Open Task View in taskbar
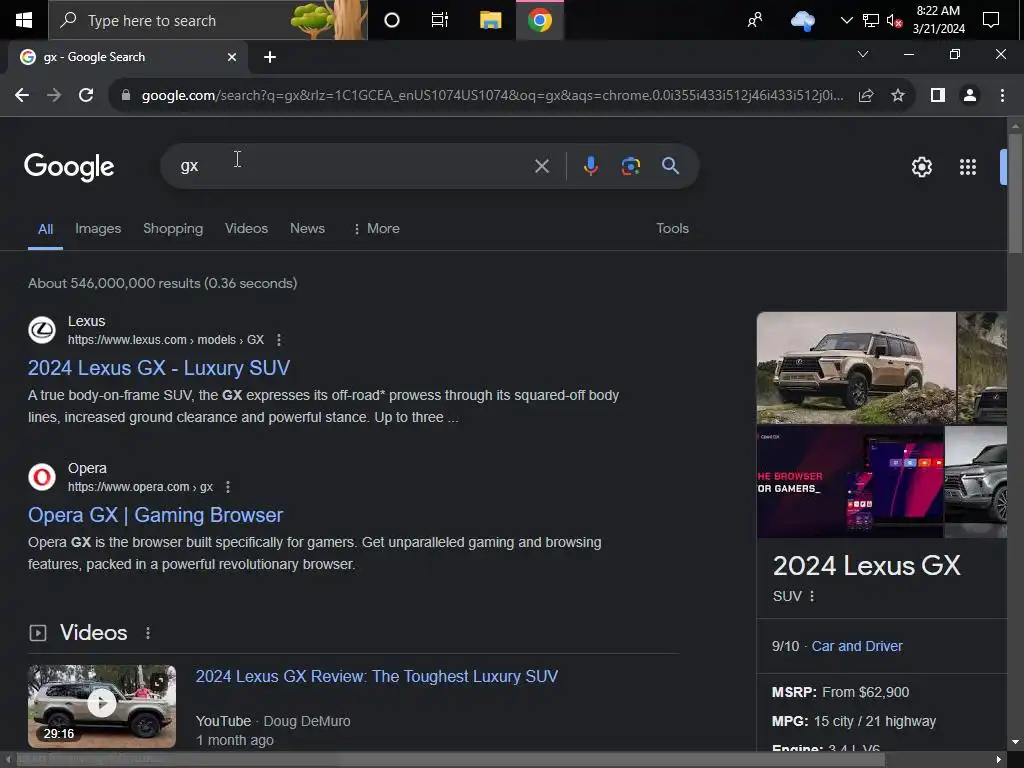Image resolution: width=1024 pixels, height=768 pixels. click(x=440, y=20)
